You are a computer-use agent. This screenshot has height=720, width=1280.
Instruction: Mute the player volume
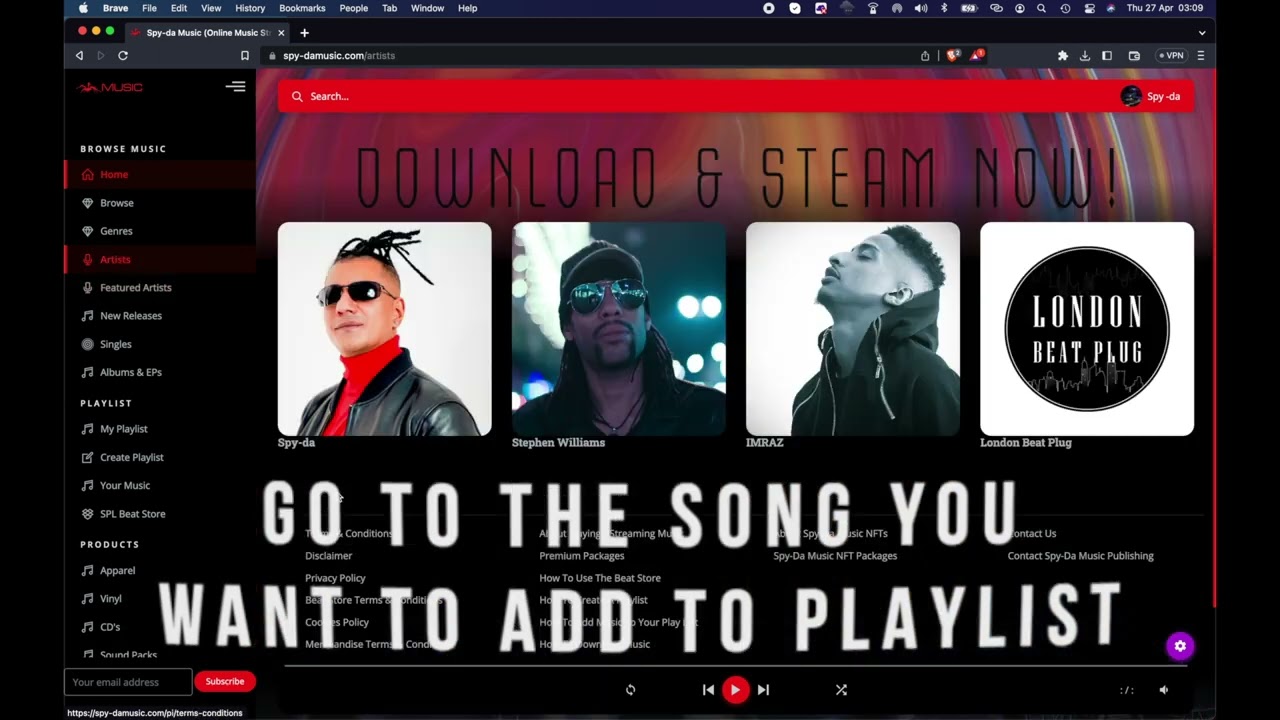coord(1163,690)
